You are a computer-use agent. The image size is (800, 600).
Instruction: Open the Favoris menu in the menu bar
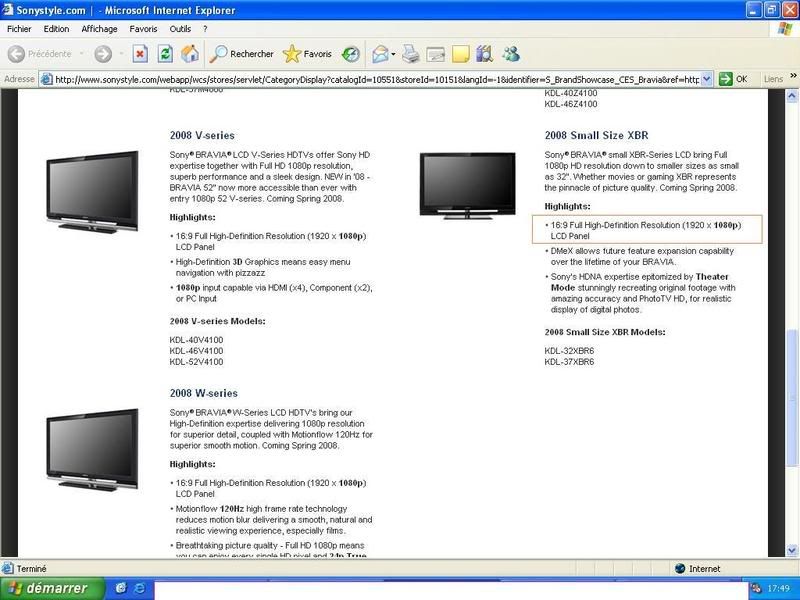point(143,29)
